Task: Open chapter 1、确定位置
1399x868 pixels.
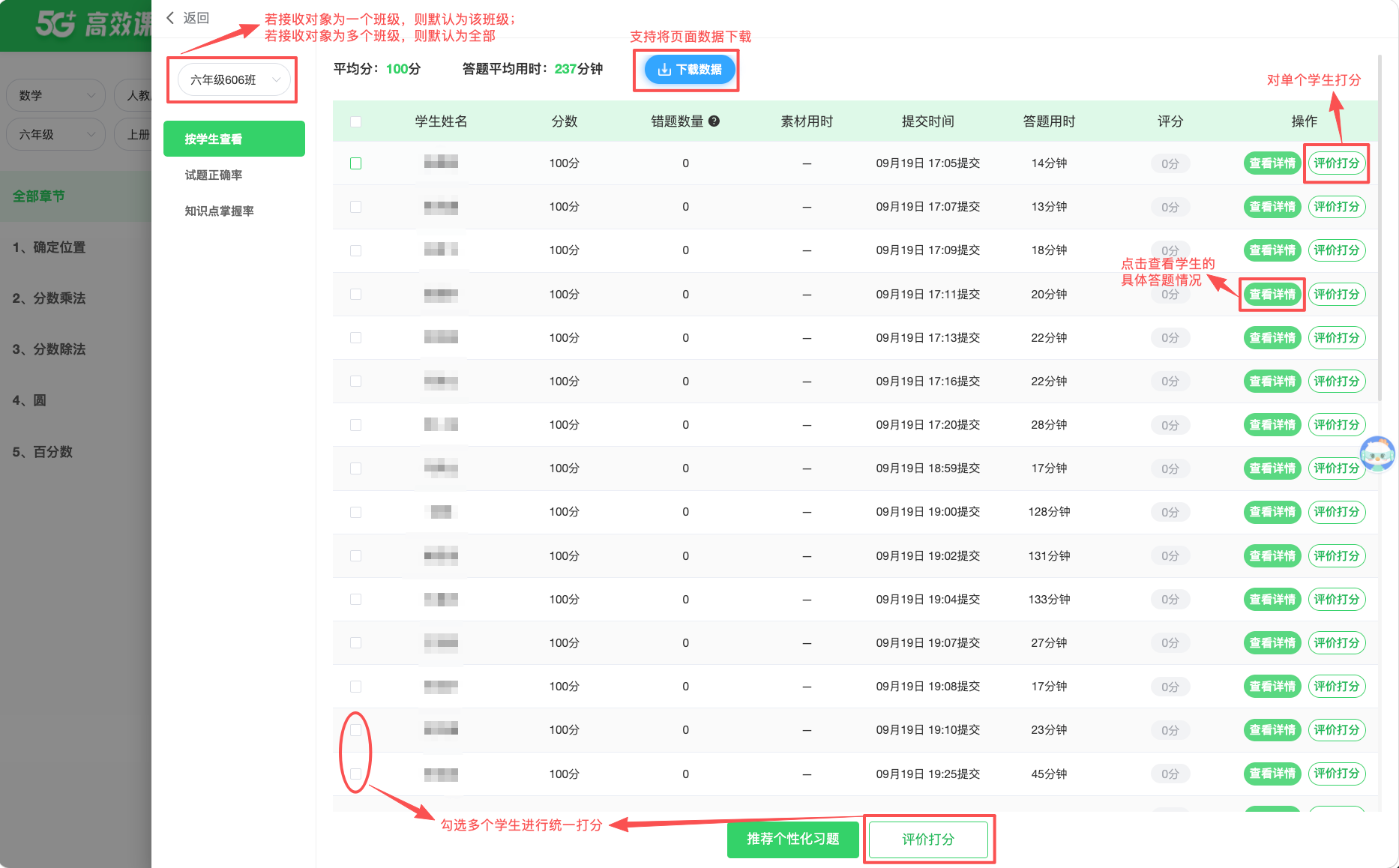Action: pyautogui.click(x=49, y=247)
